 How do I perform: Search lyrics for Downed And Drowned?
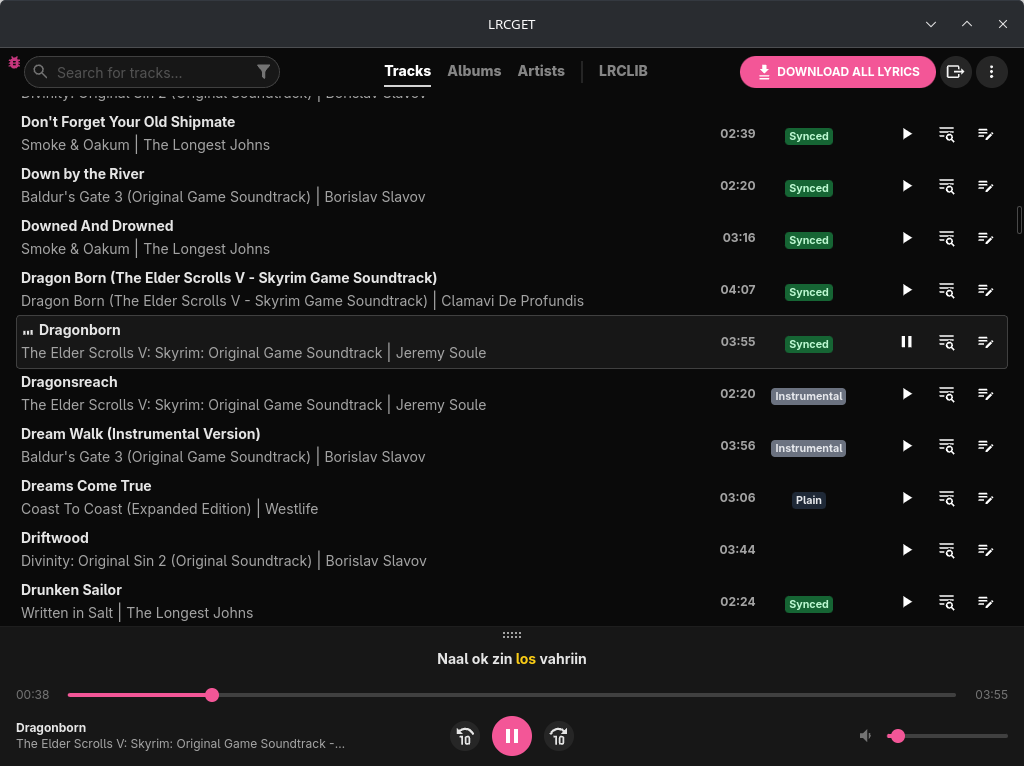coord(946,238)
